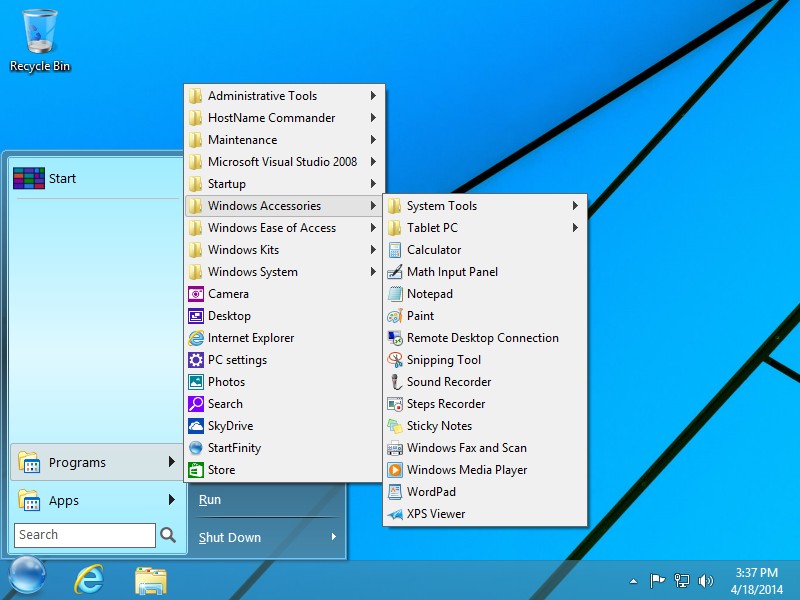Open the Windows Fax and Scan icon

(x=394, y=448)
